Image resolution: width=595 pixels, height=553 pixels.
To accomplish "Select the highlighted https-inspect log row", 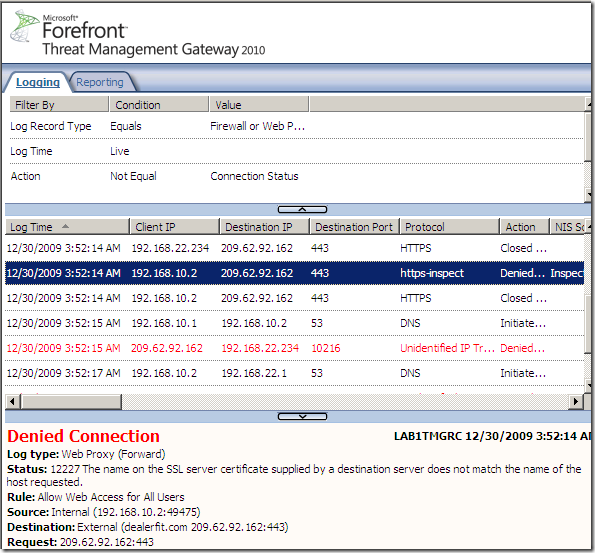I will 294,273.
